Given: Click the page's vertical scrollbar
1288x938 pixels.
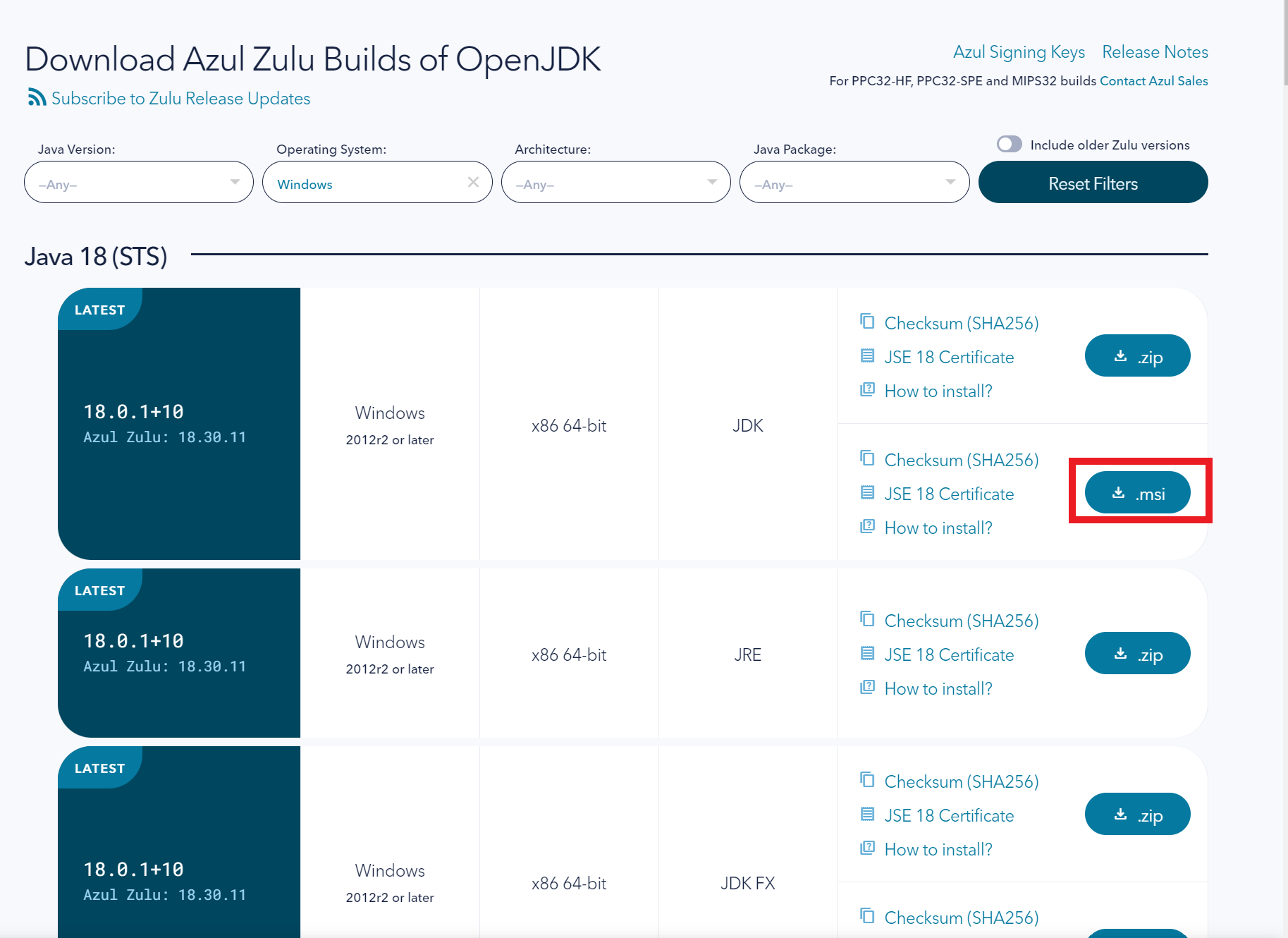Looking at the screenshot, I should pos(1284,42).
